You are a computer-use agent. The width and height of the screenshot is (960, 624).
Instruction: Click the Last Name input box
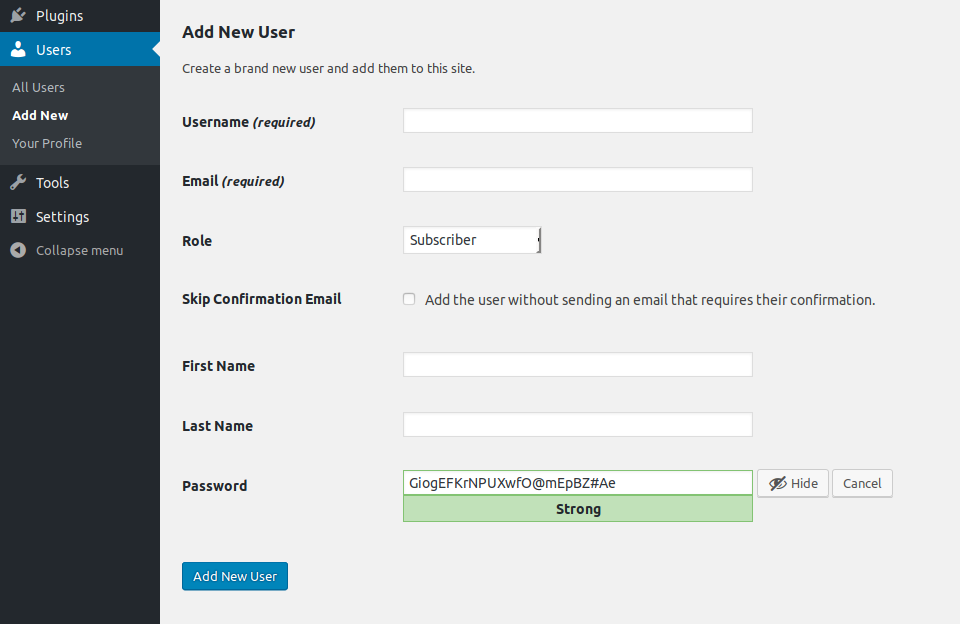pyautogui.click(x=577, y=425)
